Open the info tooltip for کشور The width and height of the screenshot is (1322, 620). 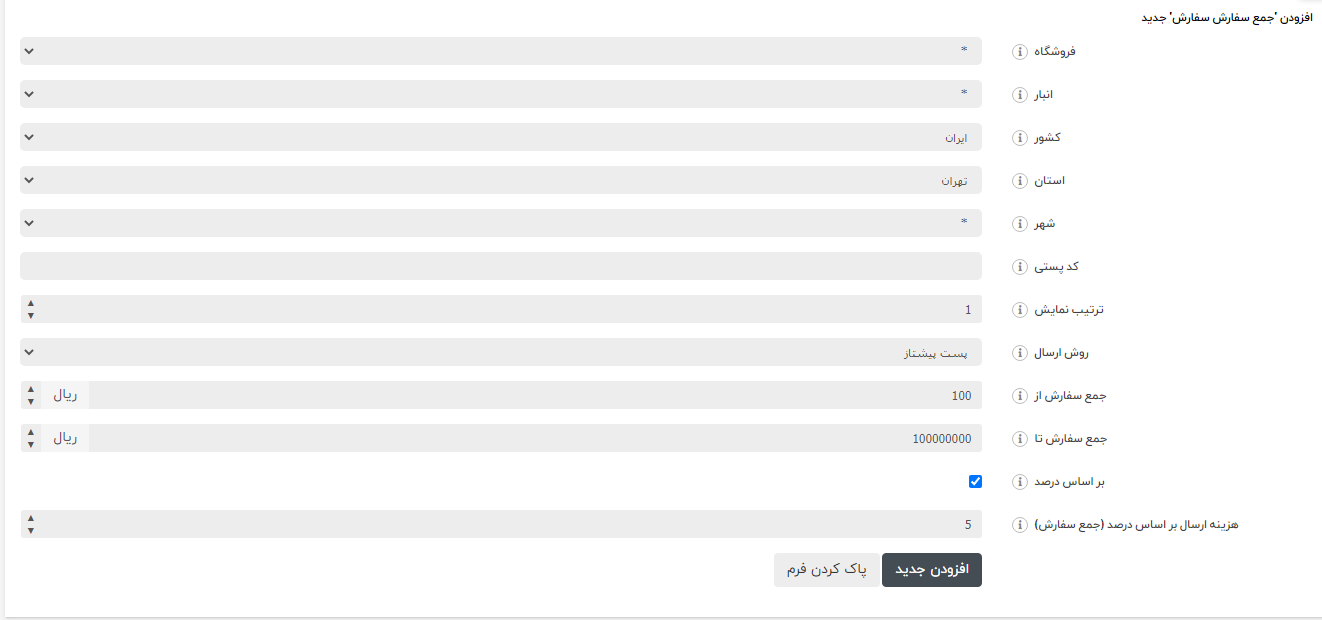pyautogui.click(x=1019, y=137)
